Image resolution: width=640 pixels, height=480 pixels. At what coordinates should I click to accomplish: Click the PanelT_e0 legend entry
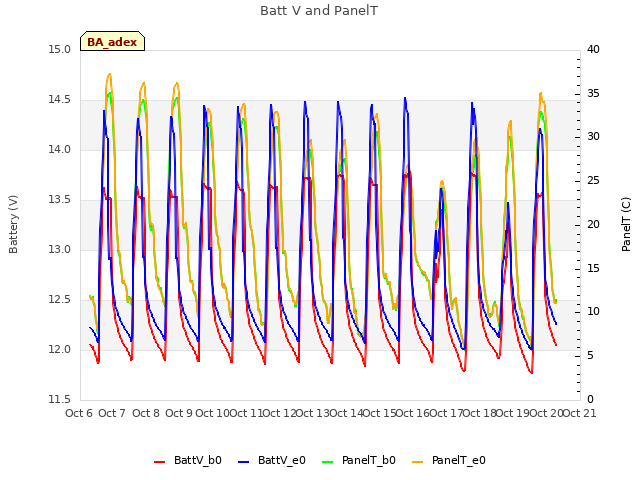tap(449, 460)
